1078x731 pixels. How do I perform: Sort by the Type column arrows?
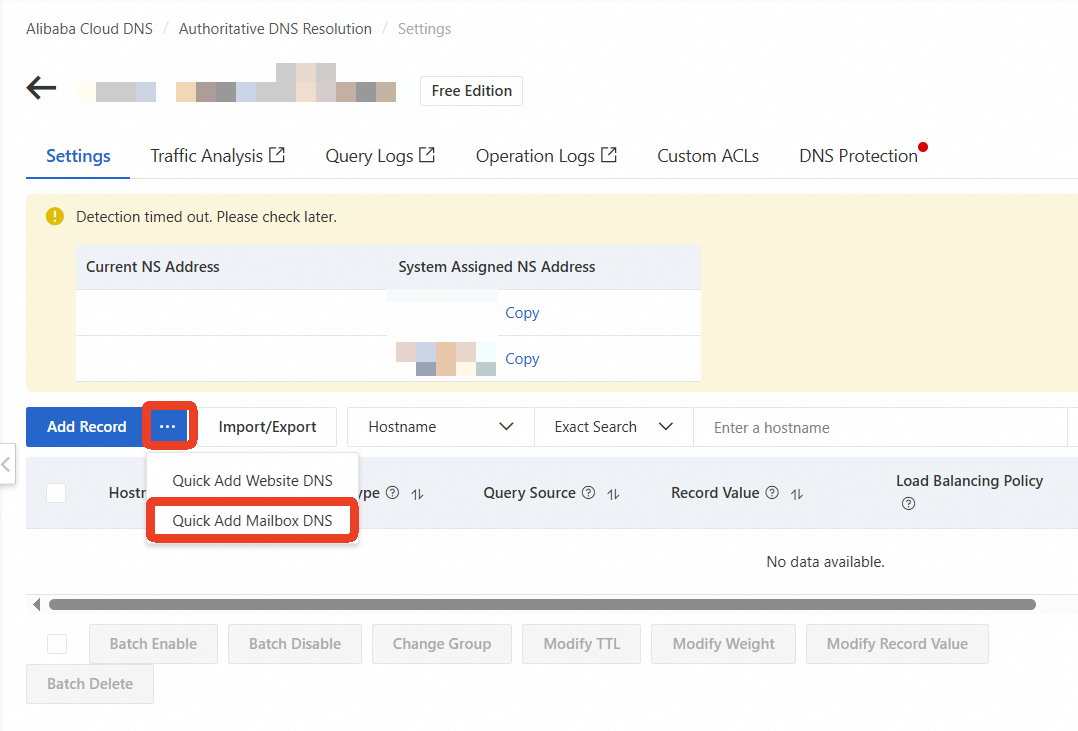tap(417, 494)
